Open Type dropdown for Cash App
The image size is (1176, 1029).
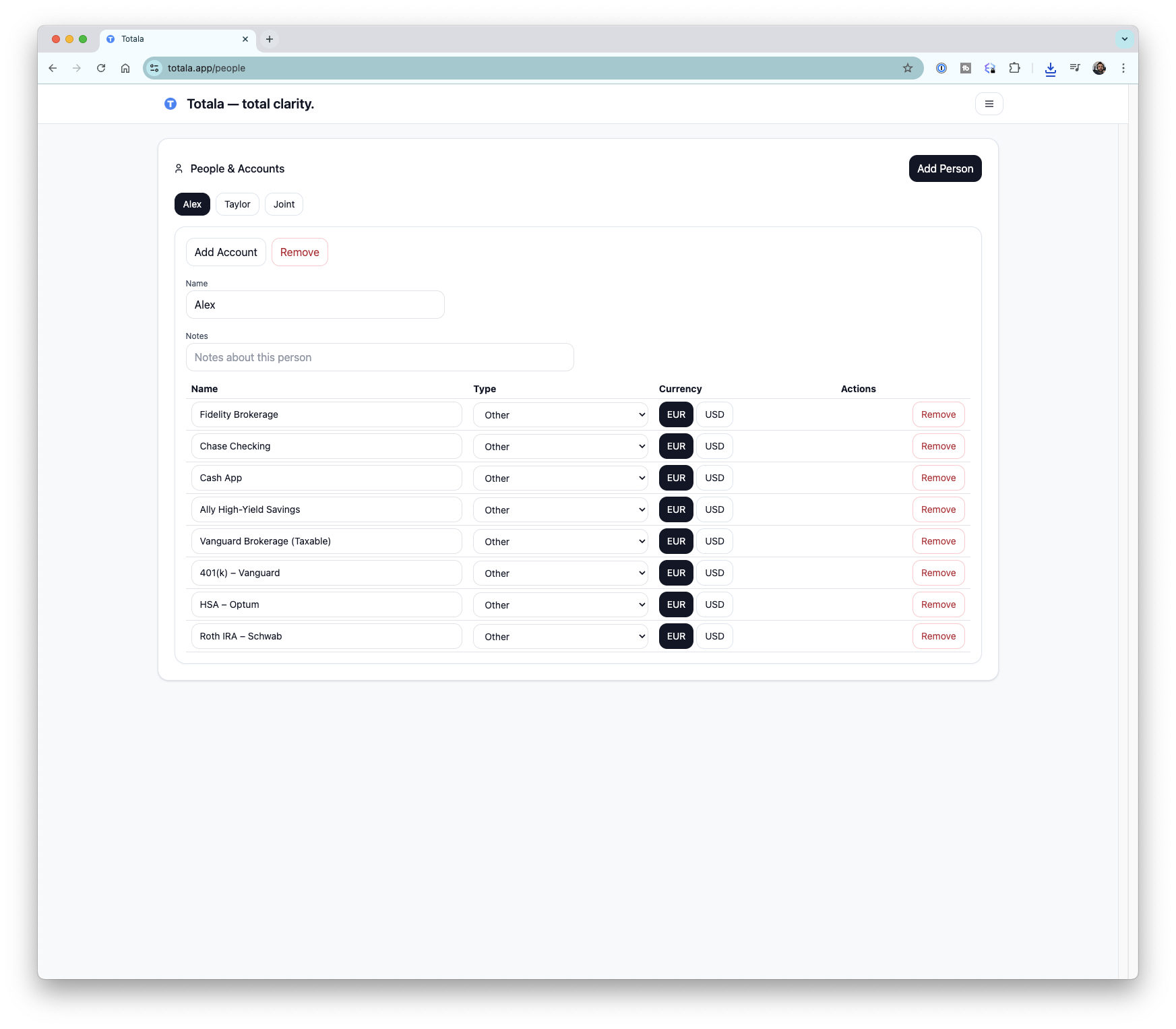tap(561, 478)
